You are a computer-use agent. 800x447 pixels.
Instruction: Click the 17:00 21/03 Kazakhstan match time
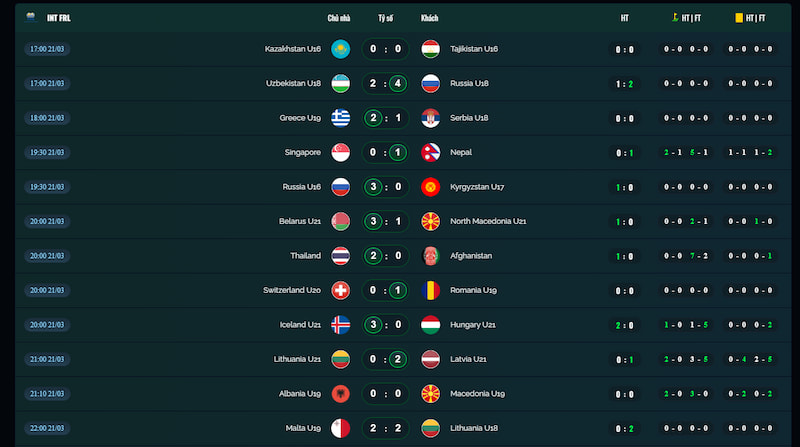(x=47, y=48)
